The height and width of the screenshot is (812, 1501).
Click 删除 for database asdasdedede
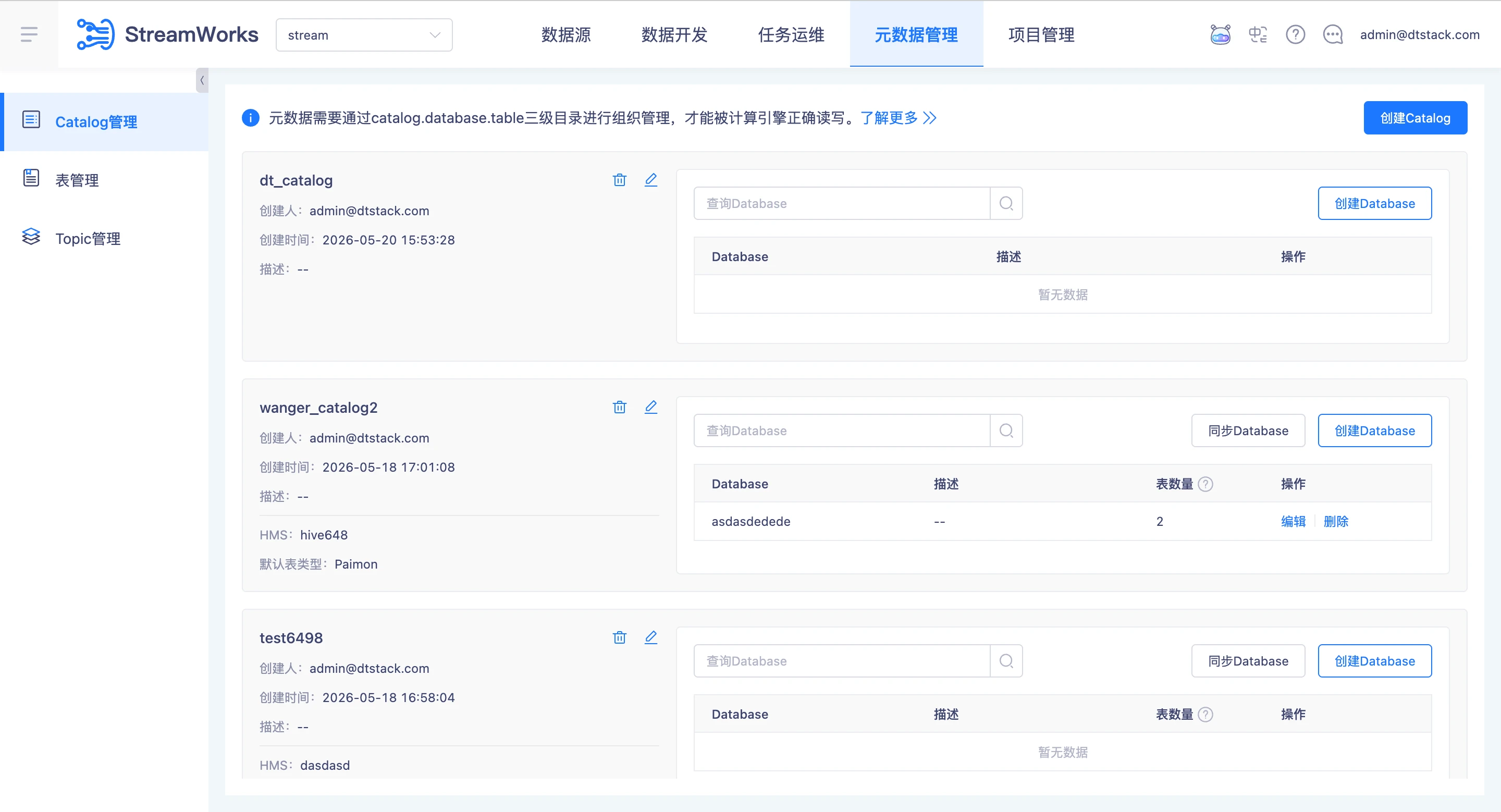coord(1335,521)
